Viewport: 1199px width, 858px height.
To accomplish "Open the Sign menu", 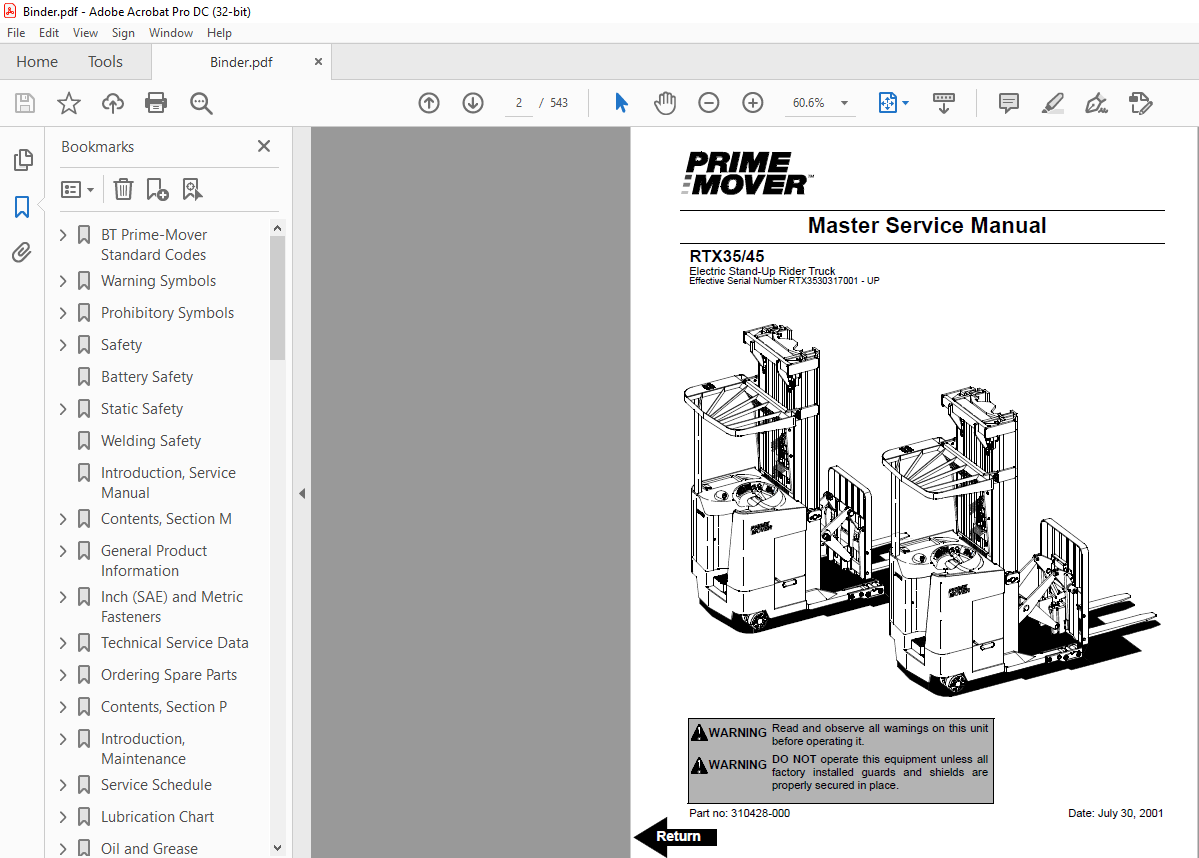I will 123,33.
